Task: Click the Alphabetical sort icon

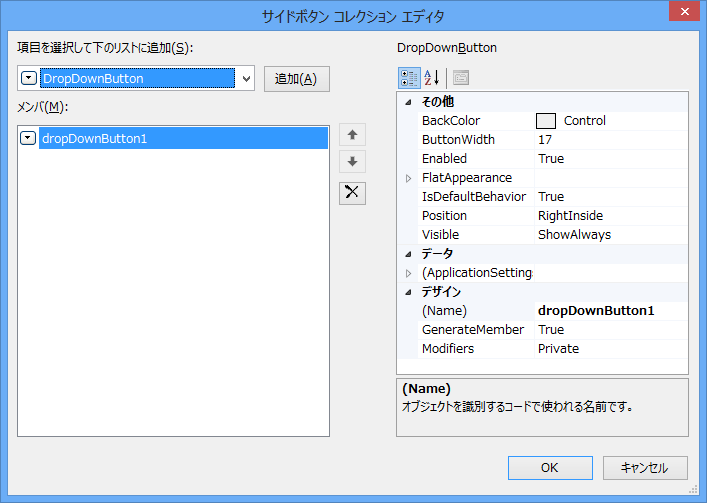Action: pyautogui.click(x=432, y=78)
